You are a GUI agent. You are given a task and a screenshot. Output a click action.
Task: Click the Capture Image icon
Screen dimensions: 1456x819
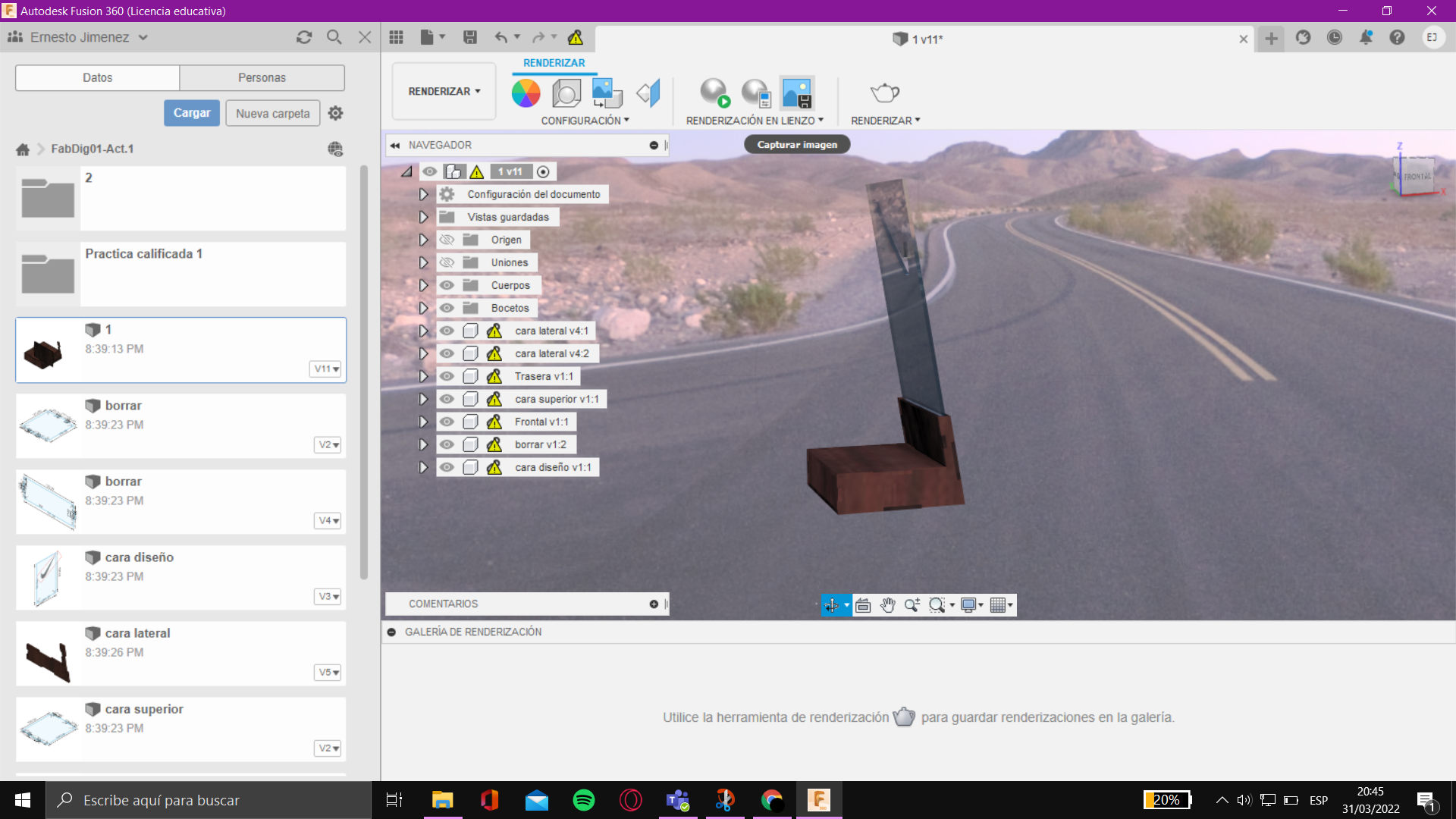[797, 93]
